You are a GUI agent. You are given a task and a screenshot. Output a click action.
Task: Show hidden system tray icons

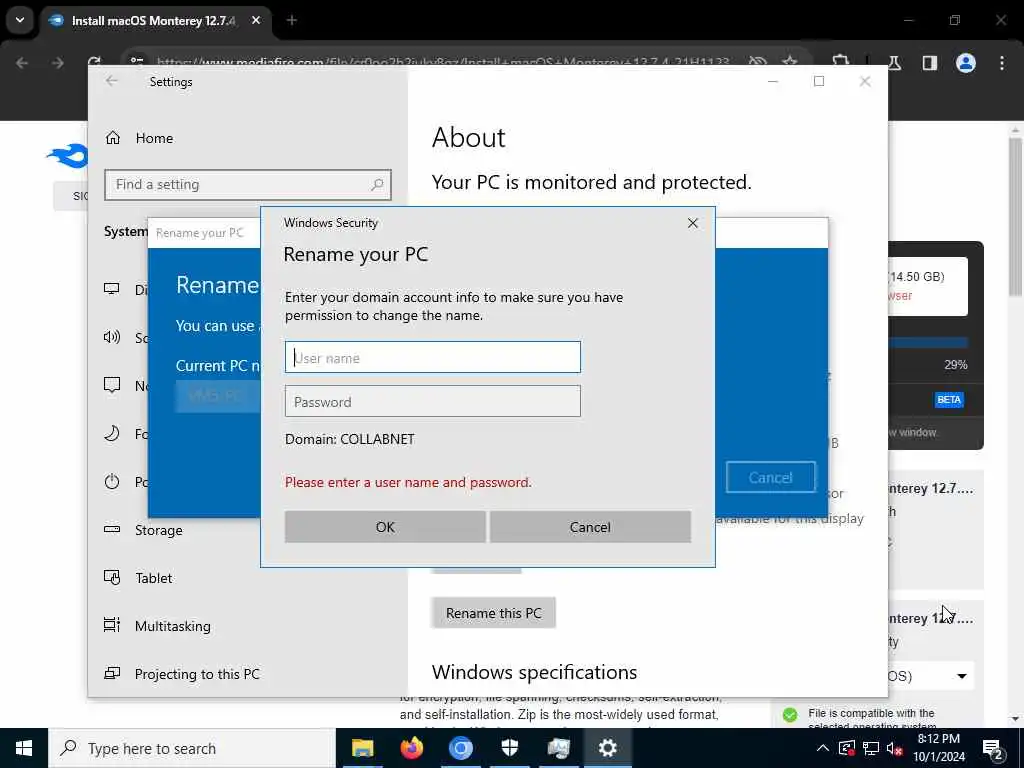click(x=823, y=748)
